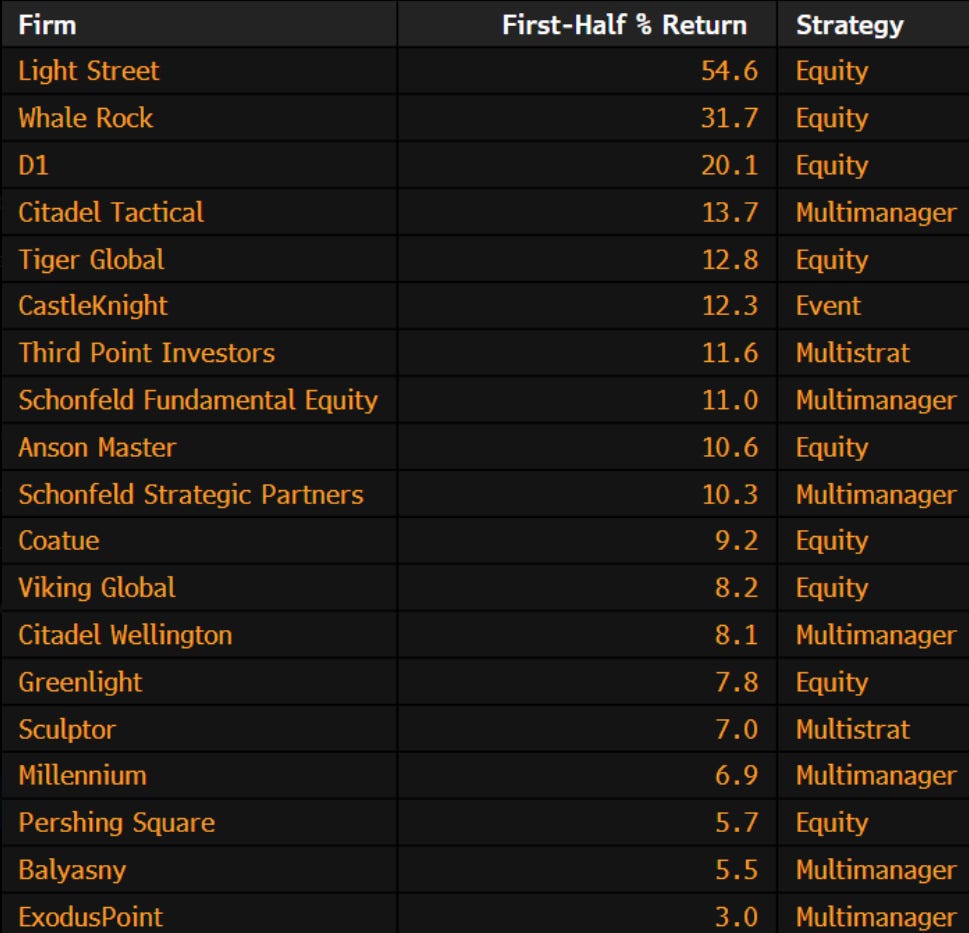
Task: Click the 10.6 return value
Action: (x=730, y=447)
